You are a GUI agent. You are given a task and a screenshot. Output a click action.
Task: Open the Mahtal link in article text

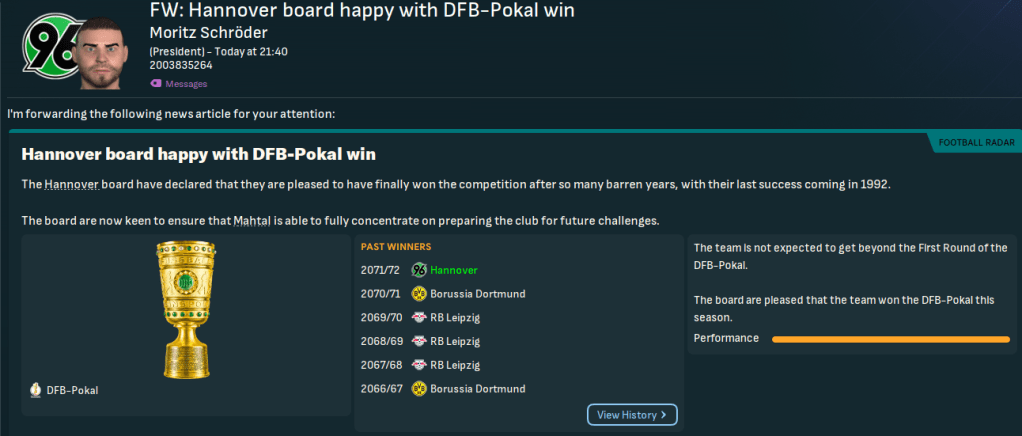coord(258,220)
